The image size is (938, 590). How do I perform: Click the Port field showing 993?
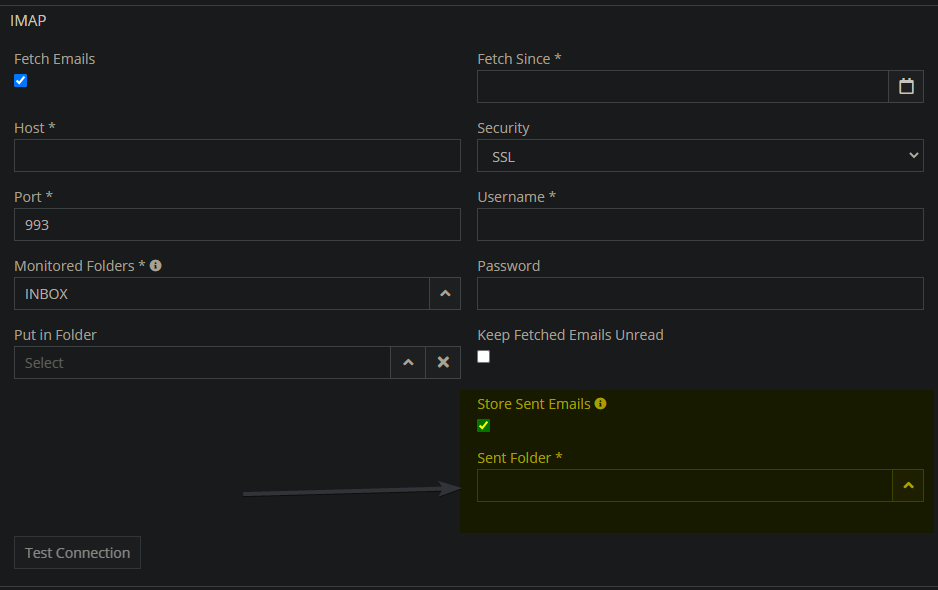tap(237, 225)
